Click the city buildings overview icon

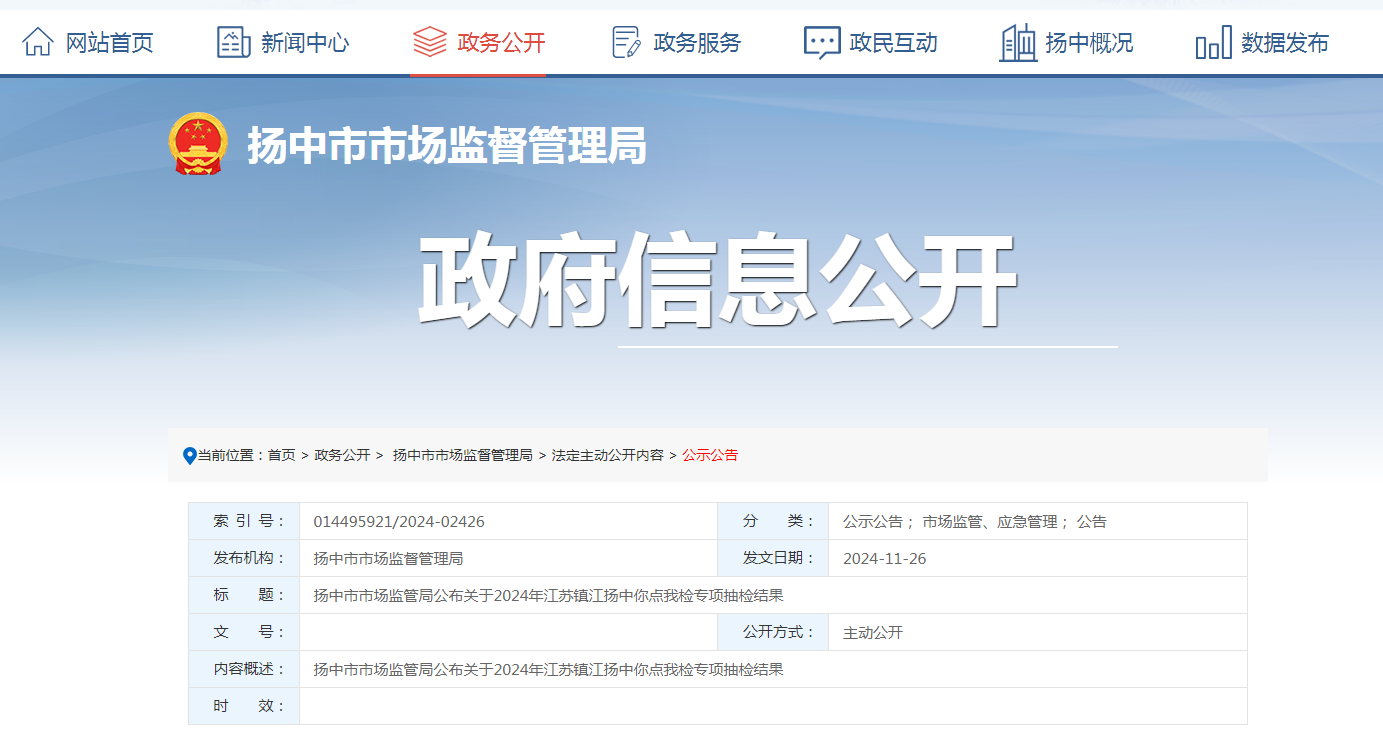coord(1018,42)
